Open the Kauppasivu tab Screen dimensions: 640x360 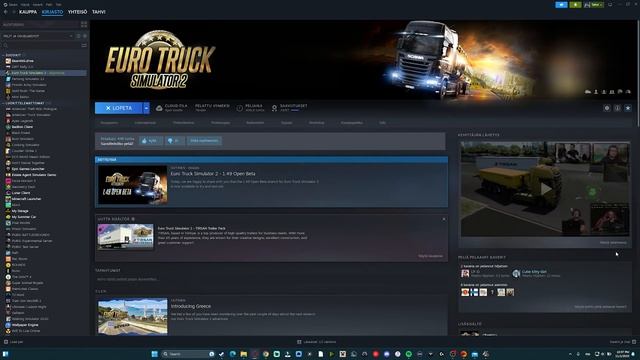[x=109, y=122]
